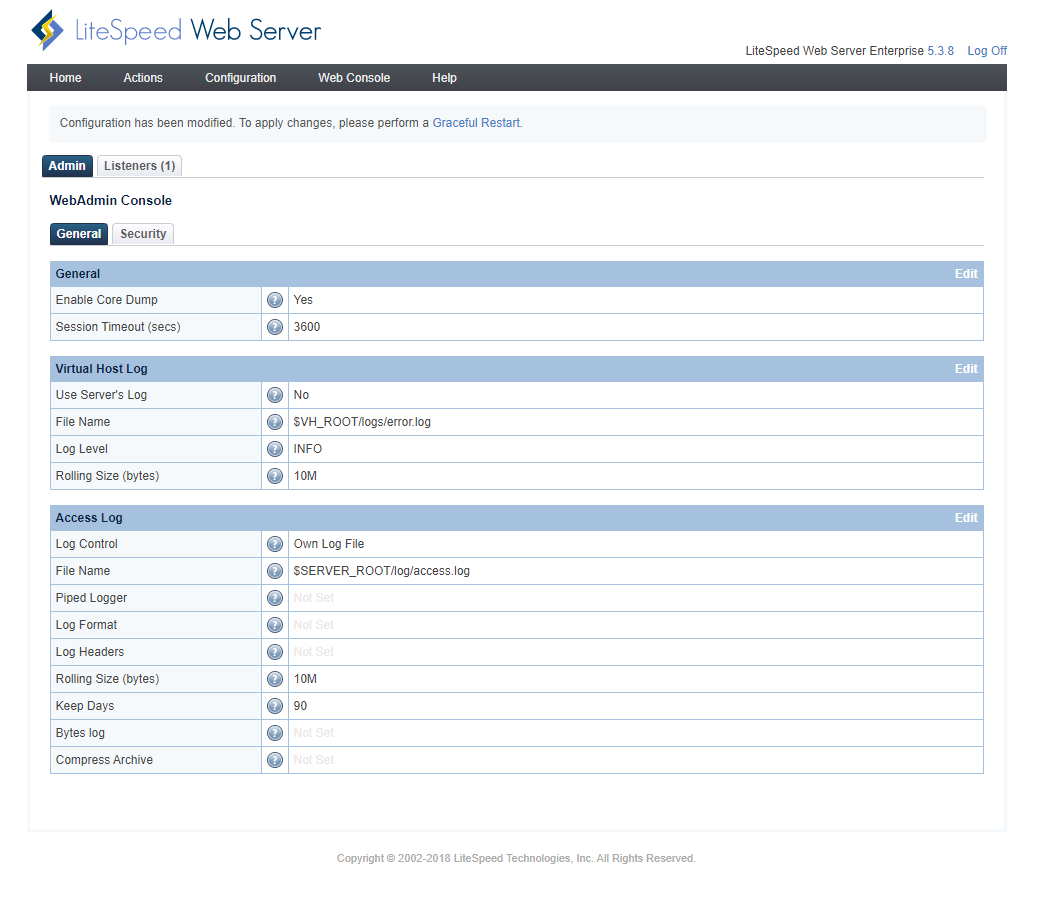Click the Piped Logger label
Viewport: 1039px width, 908px height.
click(x=91, y=598)
